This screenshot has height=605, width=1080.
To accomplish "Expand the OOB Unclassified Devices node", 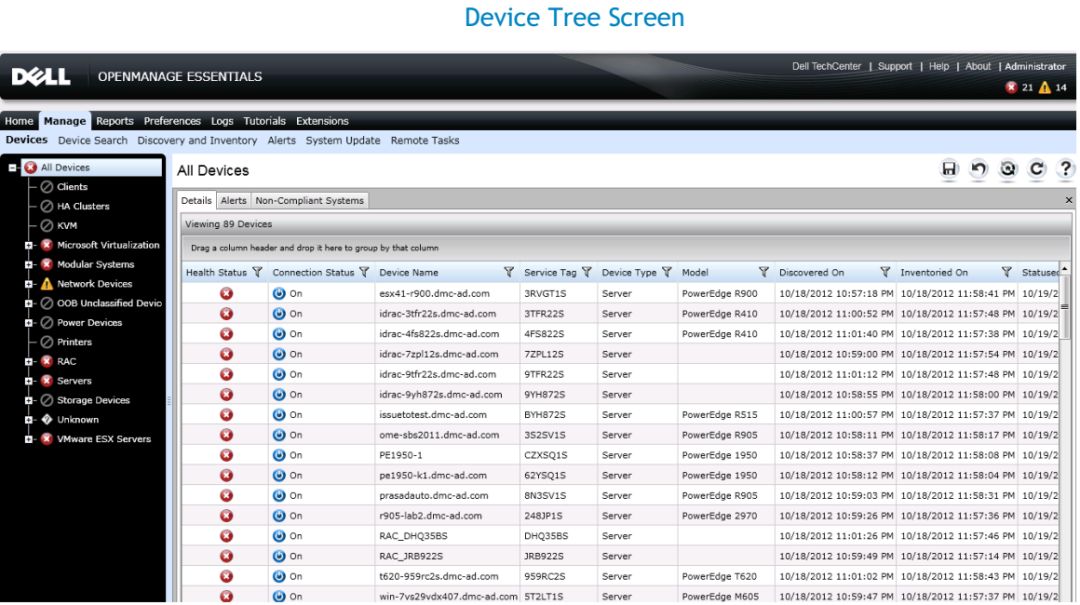I will pos(29,303).
